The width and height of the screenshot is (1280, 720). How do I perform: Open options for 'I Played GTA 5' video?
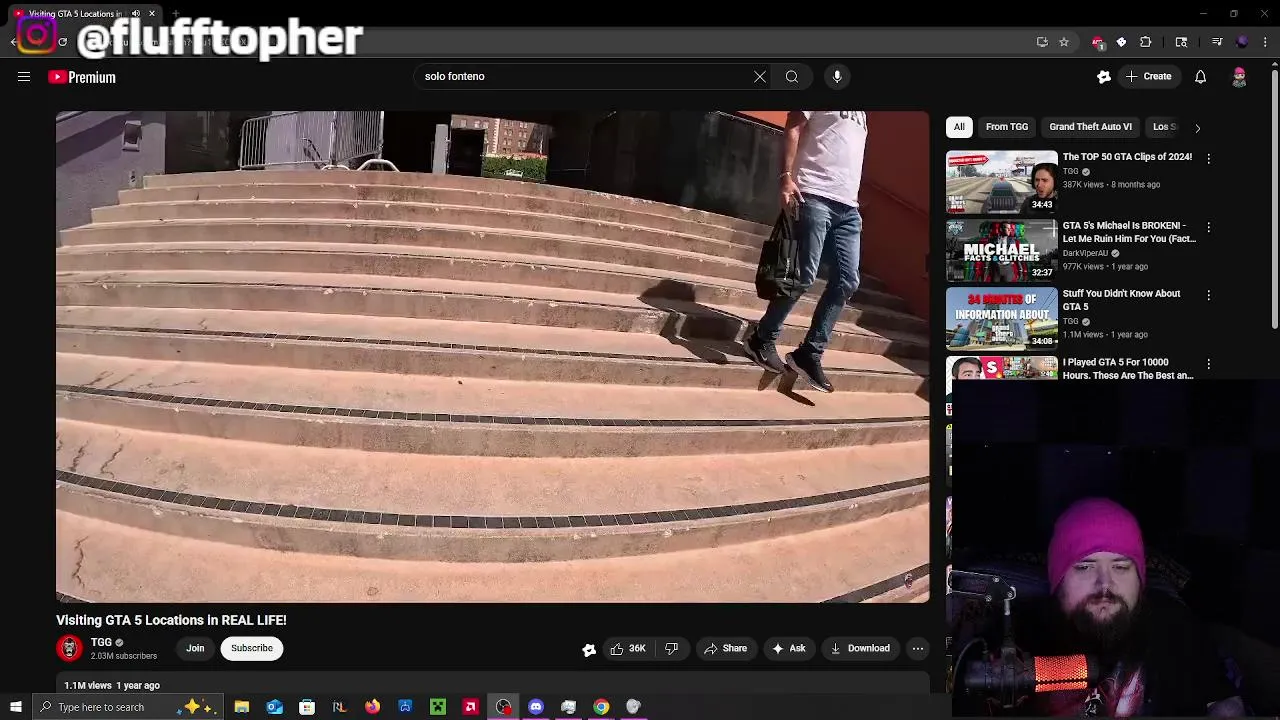click(1208, 364)
